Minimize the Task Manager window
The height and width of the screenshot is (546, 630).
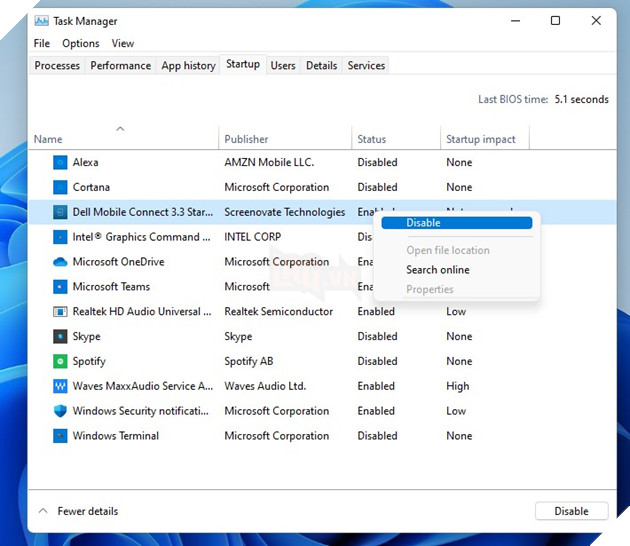point(515,21)
